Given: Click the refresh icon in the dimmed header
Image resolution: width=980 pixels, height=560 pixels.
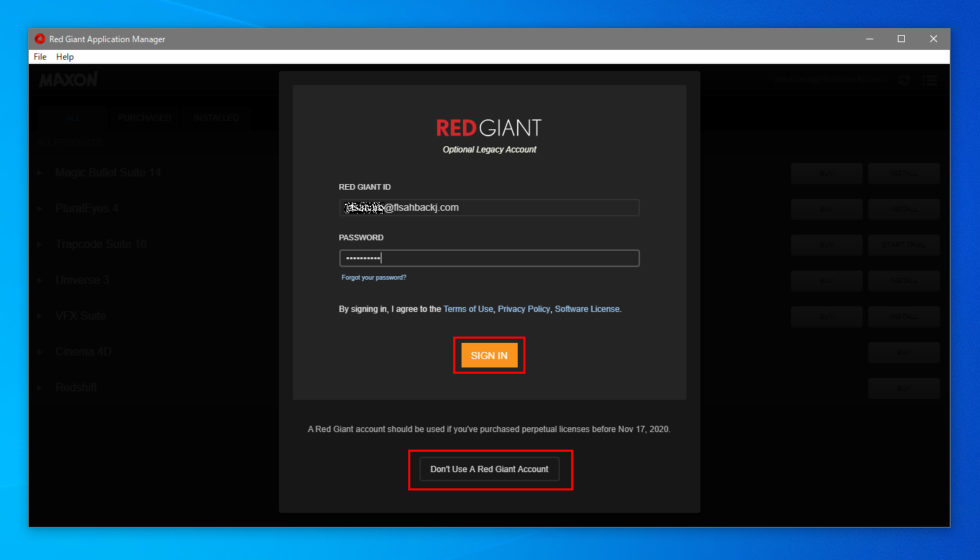Looking at the screenshot, I should (x=903, y=80).
